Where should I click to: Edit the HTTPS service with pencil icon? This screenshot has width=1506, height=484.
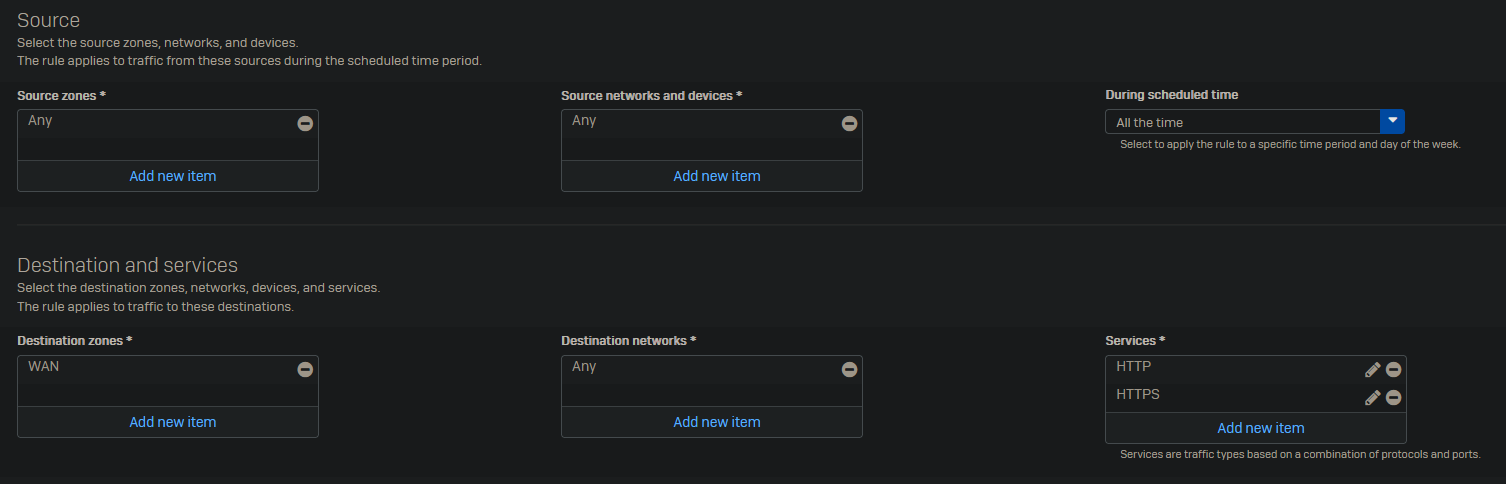(1372, 397)
